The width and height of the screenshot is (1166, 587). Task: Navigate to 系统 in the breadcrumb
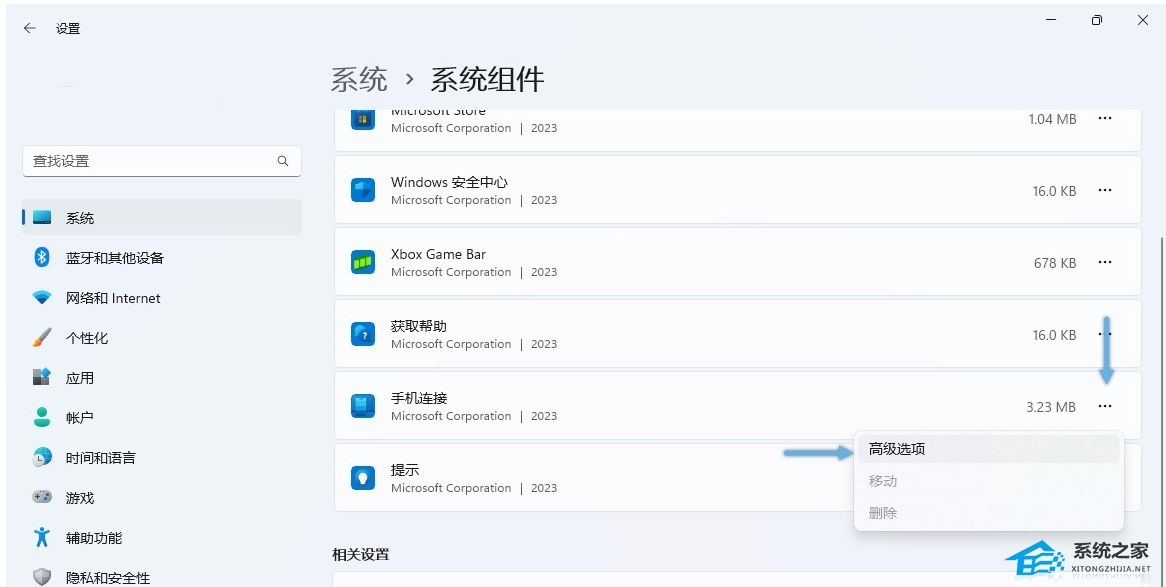359,80
